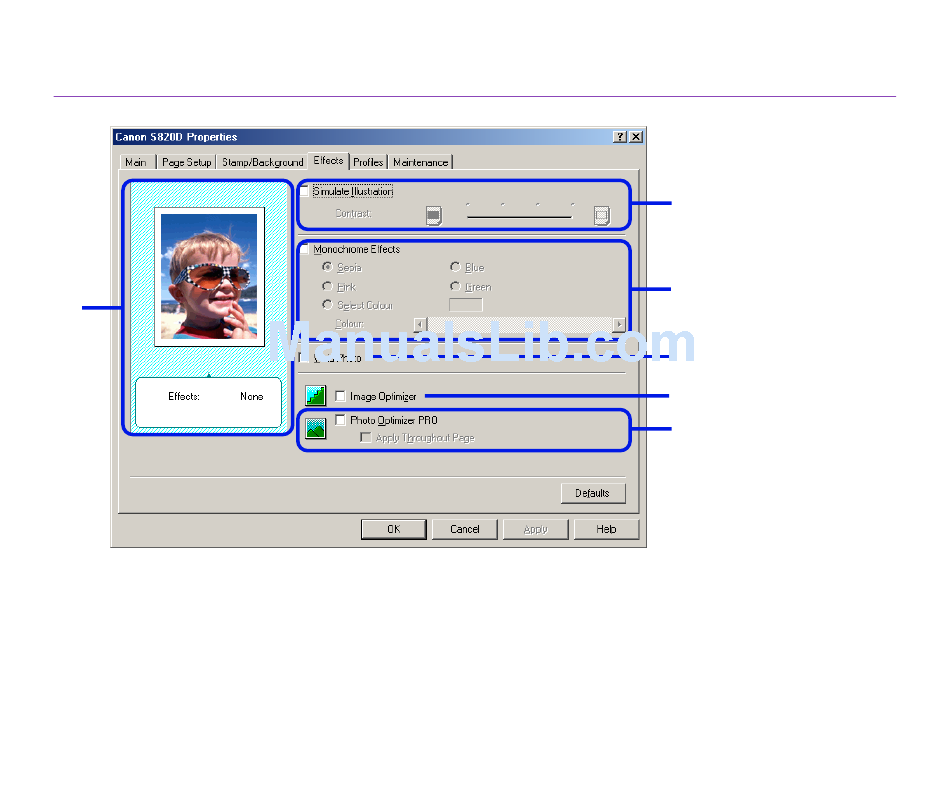This screenshot has width=950, height=792.
Task: Toggle Apply Throughout Page checkbox
Action: coord(365,437)
